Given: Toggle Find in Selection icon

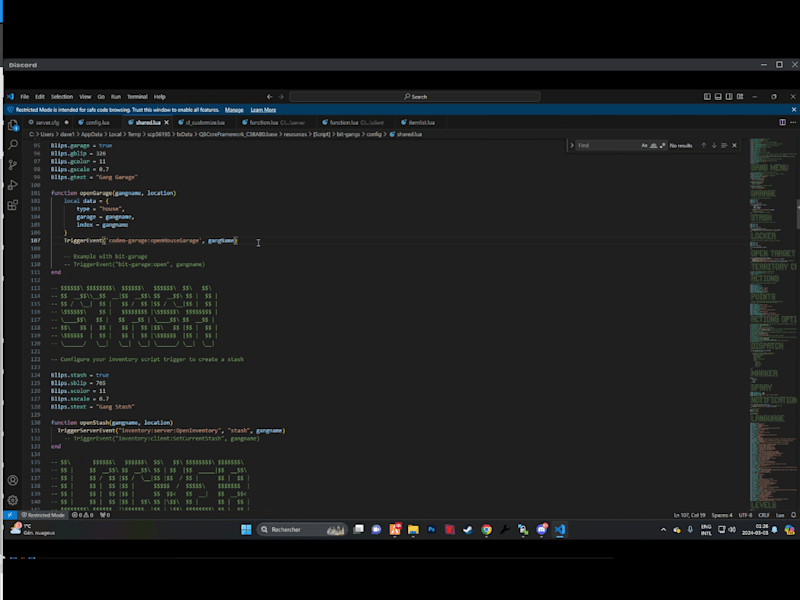Looking at the screenshot, I should pos(724,145).
